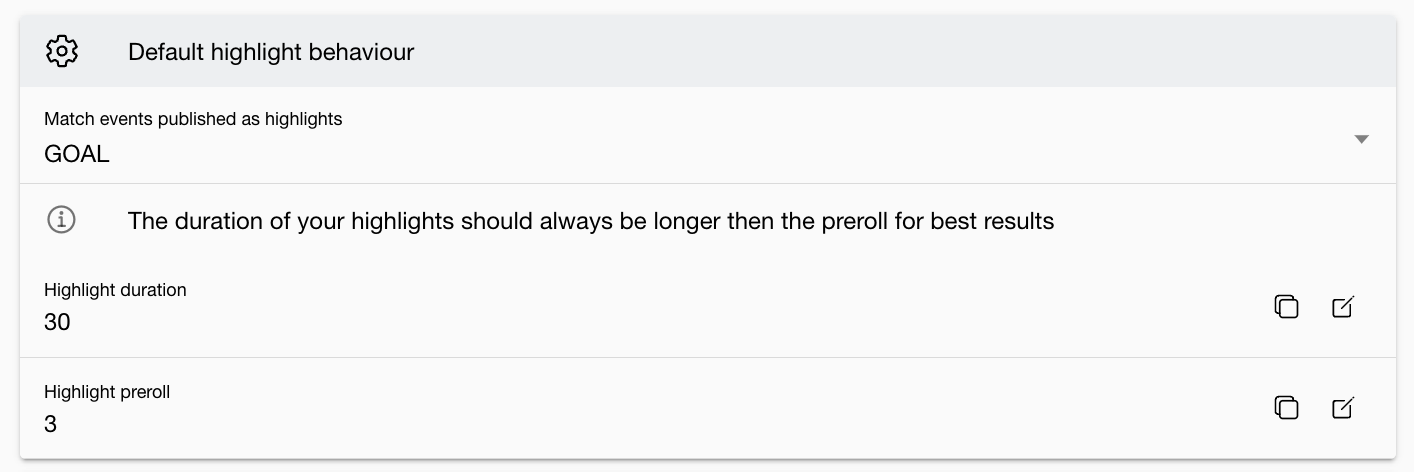Click blank middle area of match events field

[x=700, y=139]
